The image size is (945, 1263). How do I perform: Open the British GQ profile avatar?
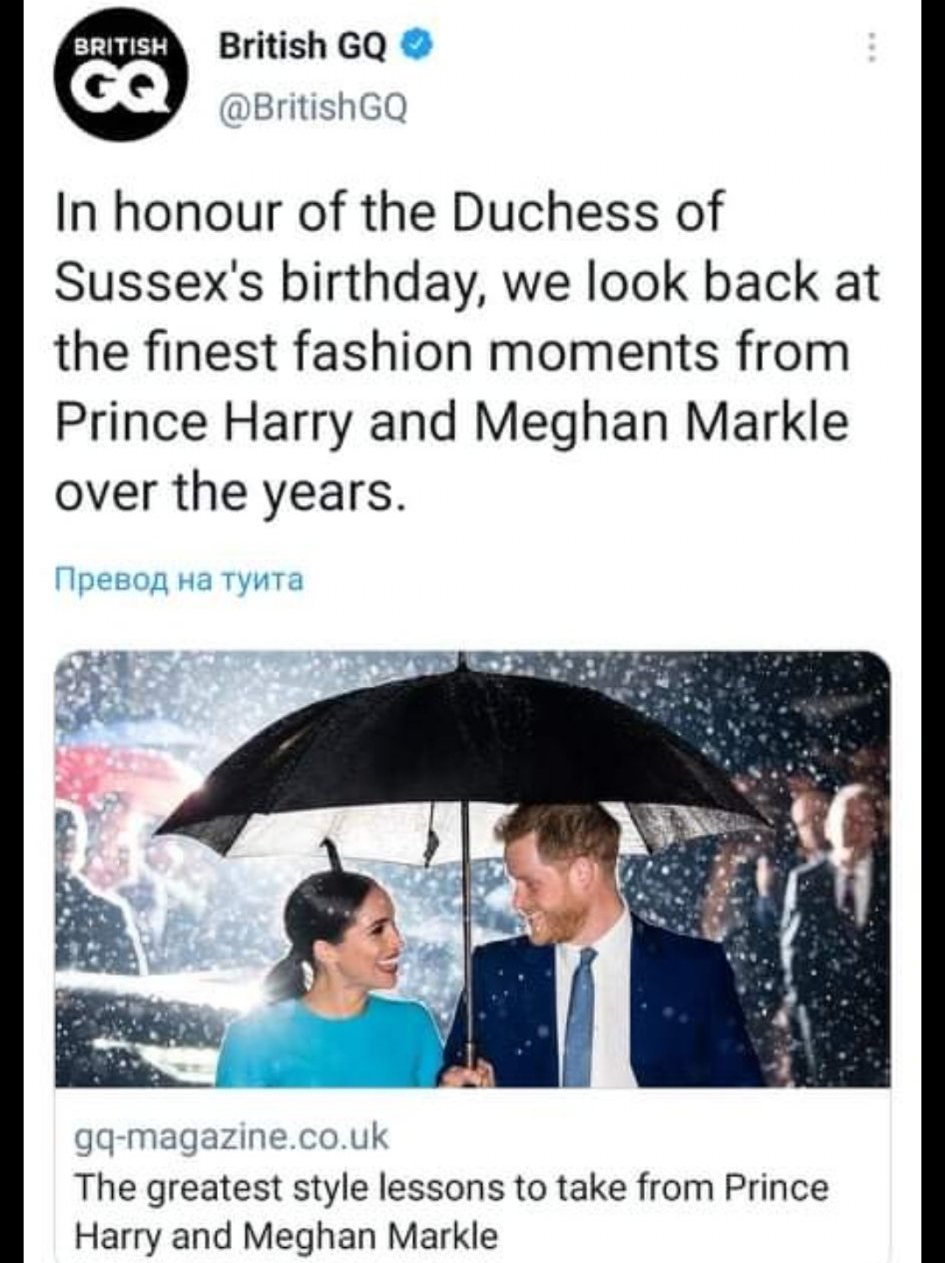coord(125,74)
